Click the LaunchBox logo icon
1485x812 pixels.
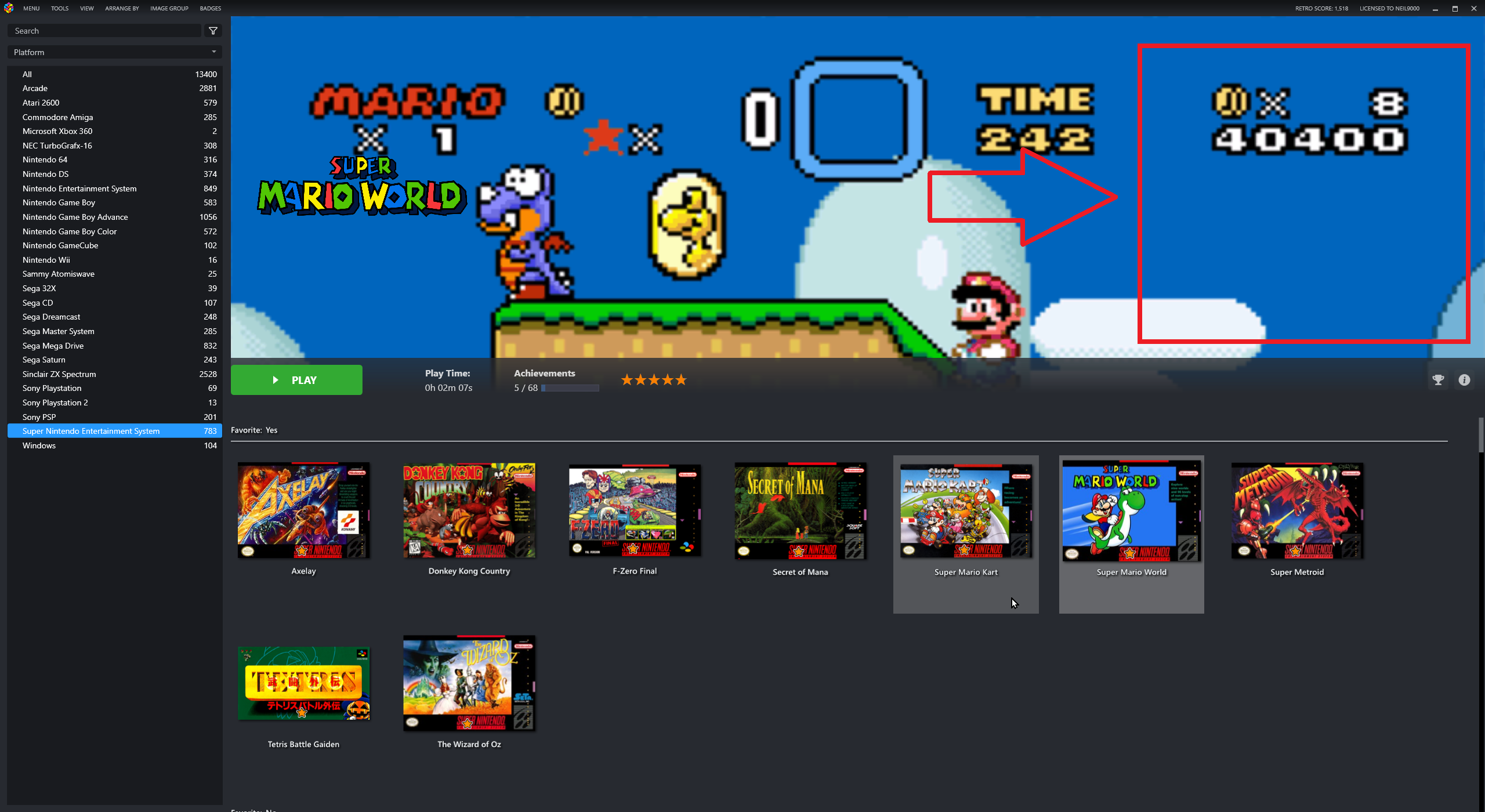(8, 8)
